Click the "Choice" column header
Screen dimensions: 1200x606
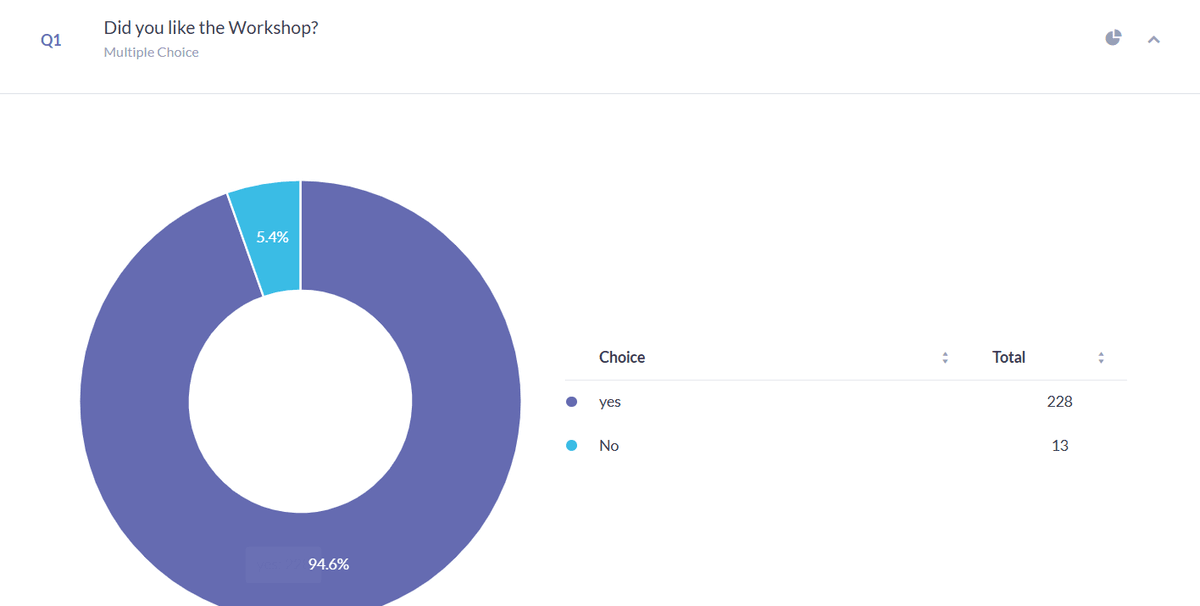622,357
